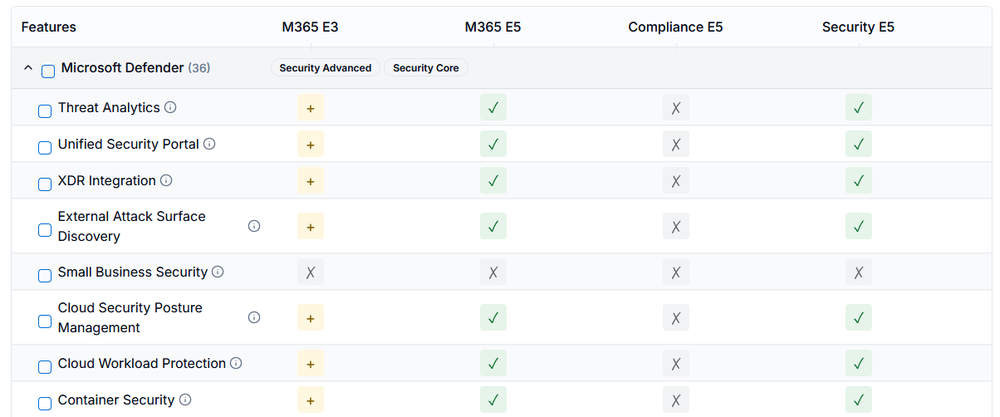Tick External Attack Surface Discovery checkbox
1000x417 pixels.
tap(45, 230)
